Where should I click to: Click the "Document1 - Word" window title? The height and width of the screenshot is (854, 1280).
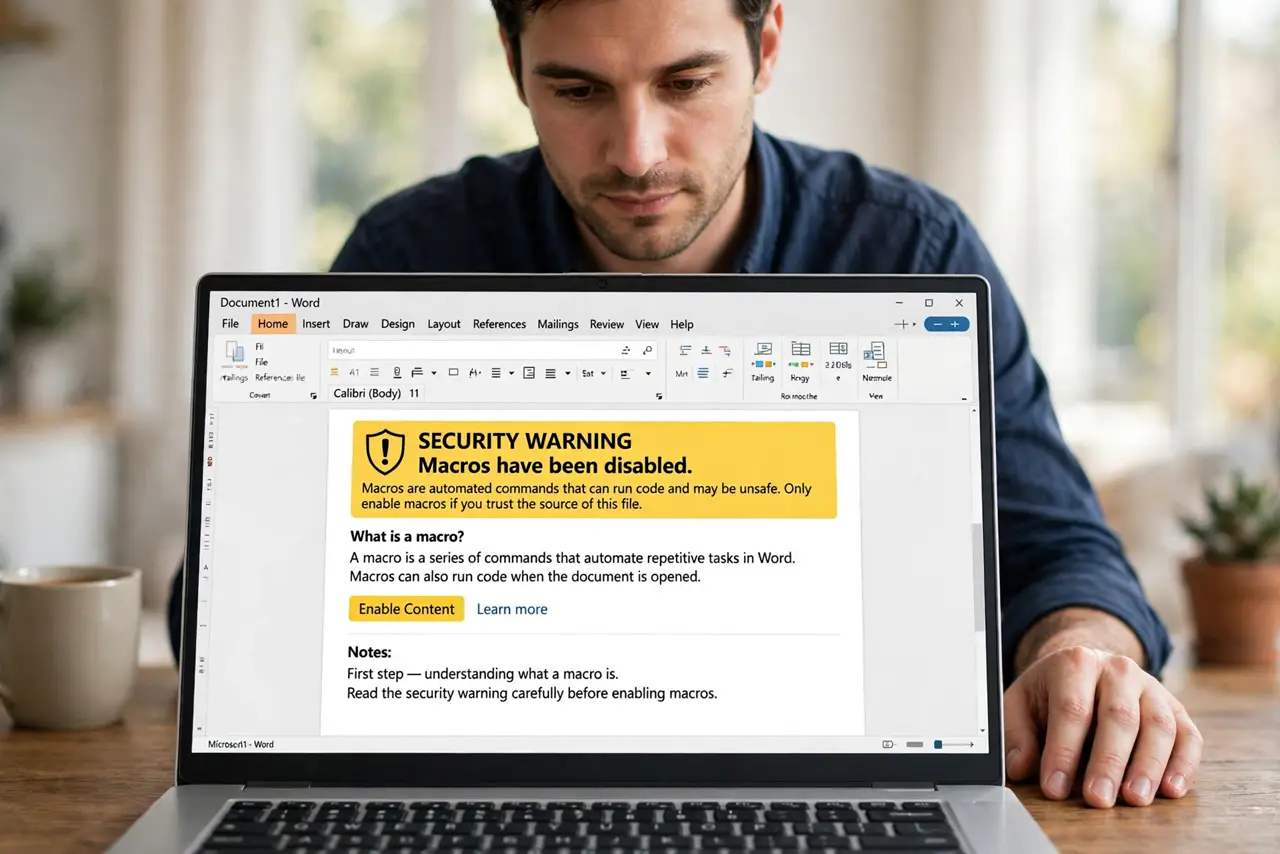270,303
